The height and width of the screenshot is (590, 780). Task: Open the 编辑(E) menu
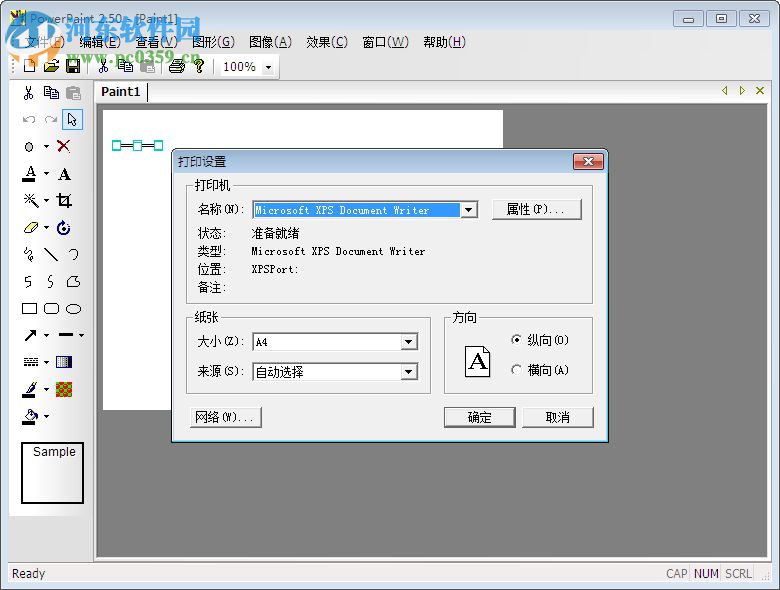(100, 42)
